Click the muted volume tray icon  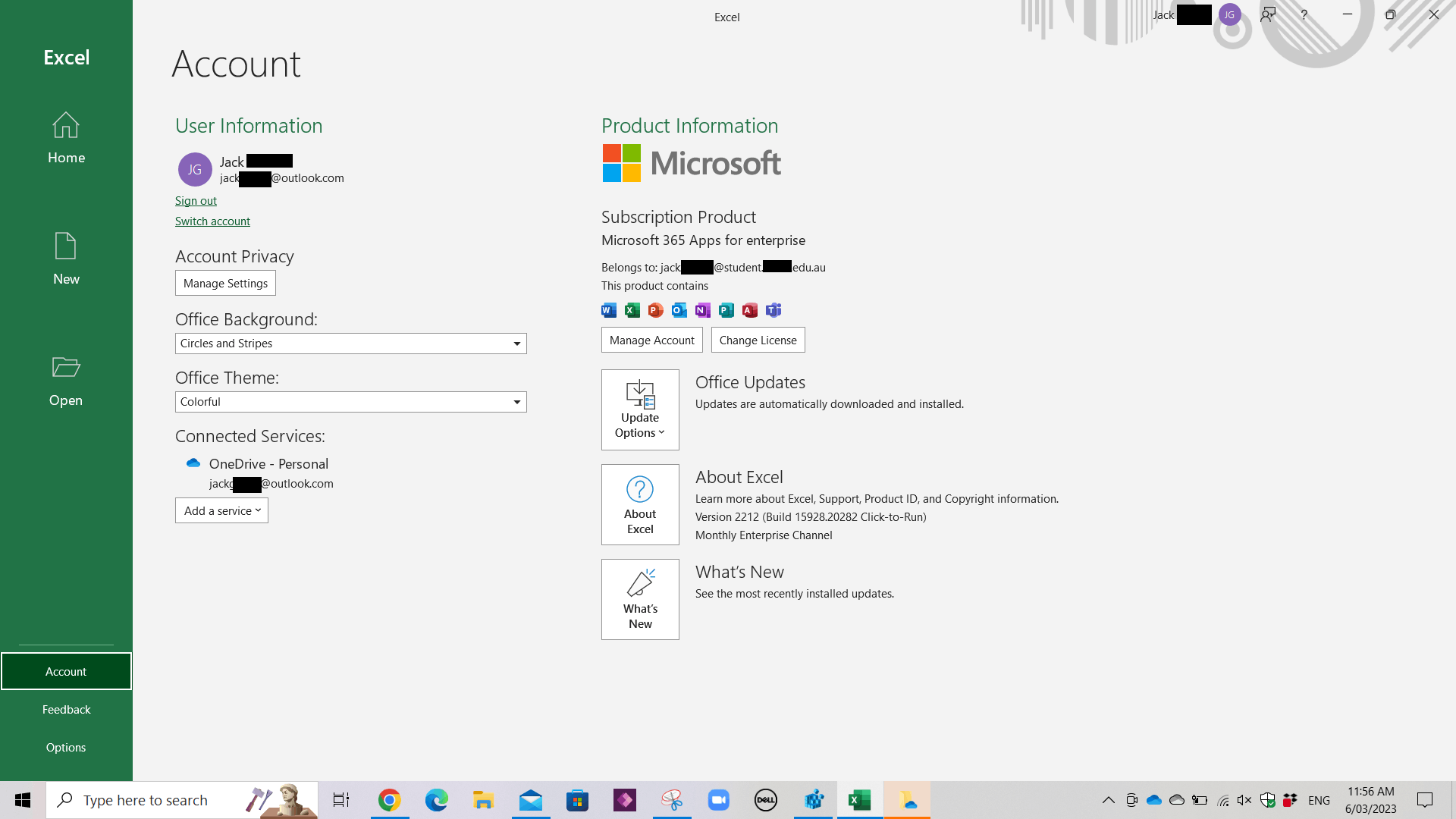pos(1244,800)
